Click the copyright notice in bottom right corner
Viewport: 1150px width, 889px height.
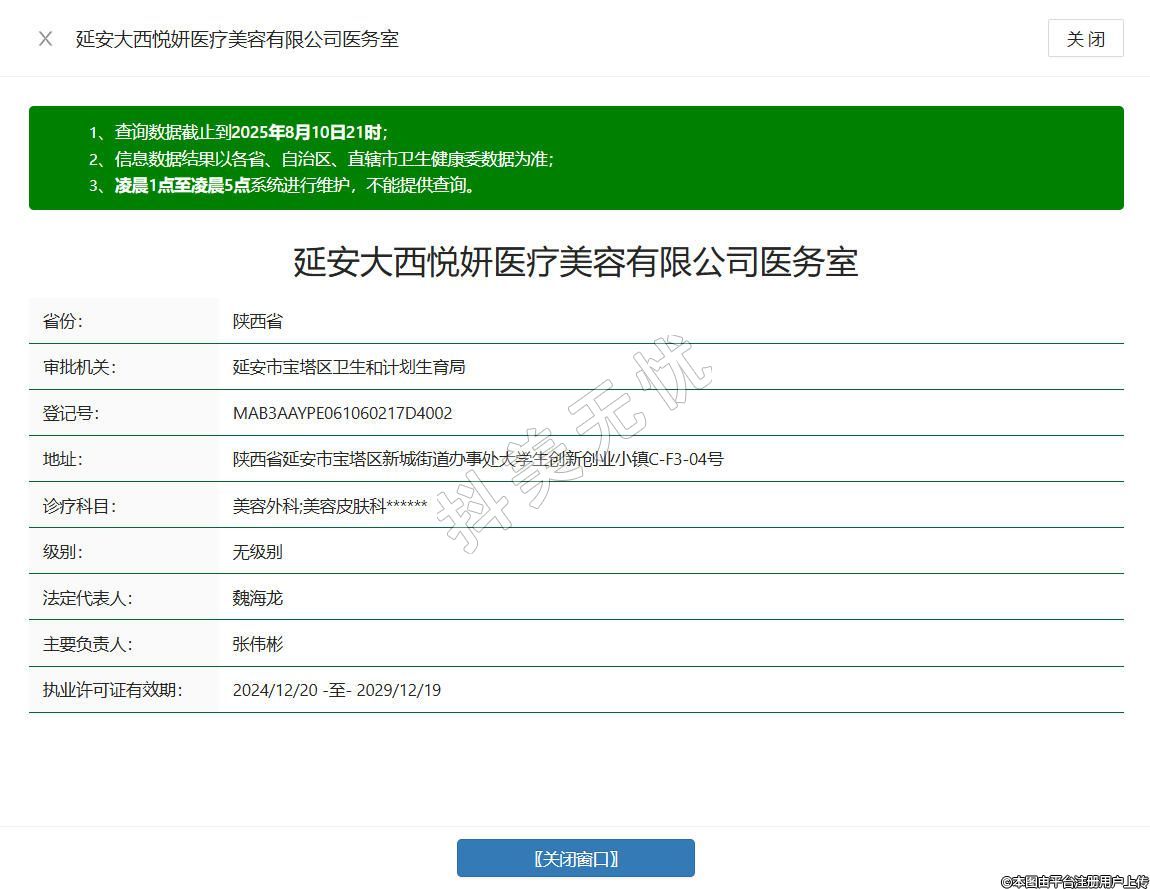(1074, 881)
